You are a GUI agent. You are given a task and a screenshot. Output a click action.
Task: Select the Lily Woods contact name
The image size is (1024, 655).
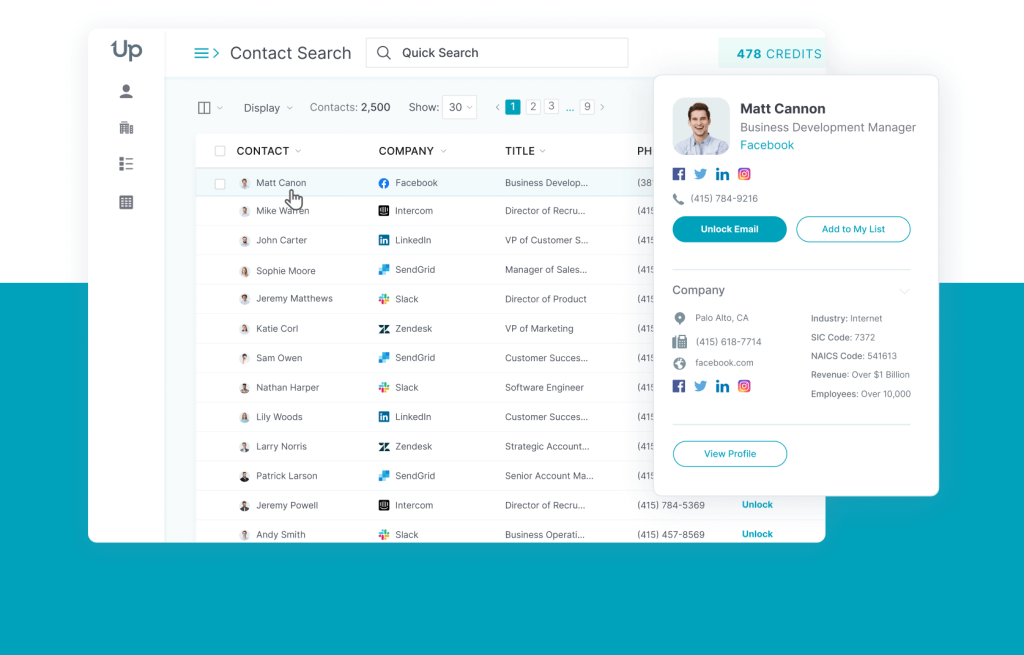pos(279,417)
